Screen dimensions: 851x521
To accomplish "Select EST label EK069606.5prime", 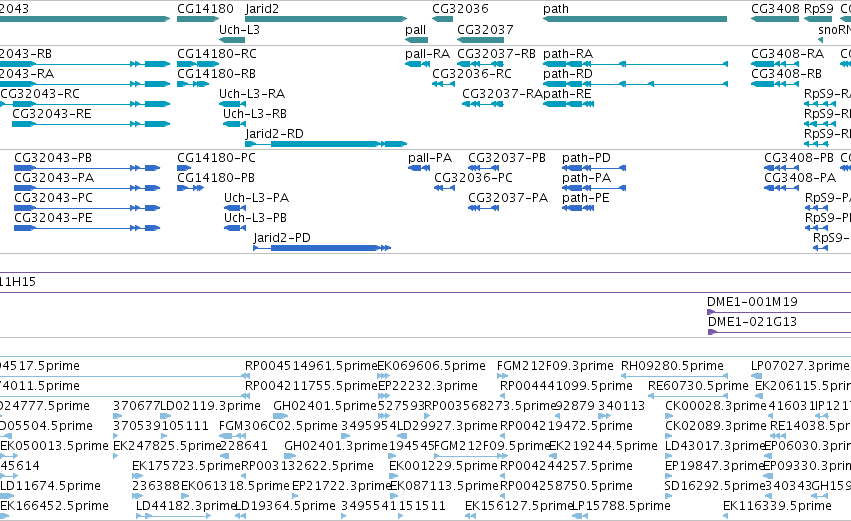I will pyautogui.click(x=431, y=366).
